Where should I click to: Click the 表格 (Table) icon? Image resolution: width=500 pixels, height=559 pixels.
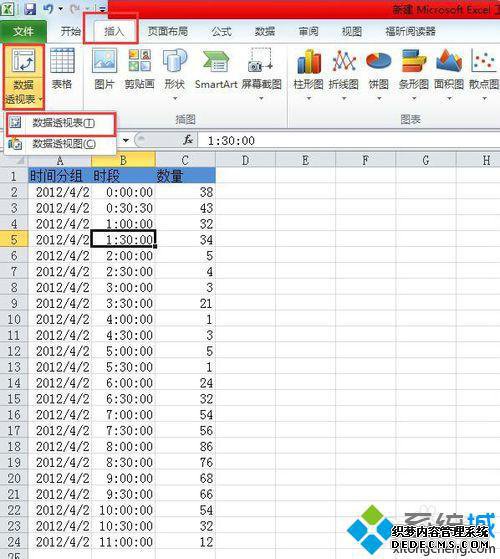(62, 68)
